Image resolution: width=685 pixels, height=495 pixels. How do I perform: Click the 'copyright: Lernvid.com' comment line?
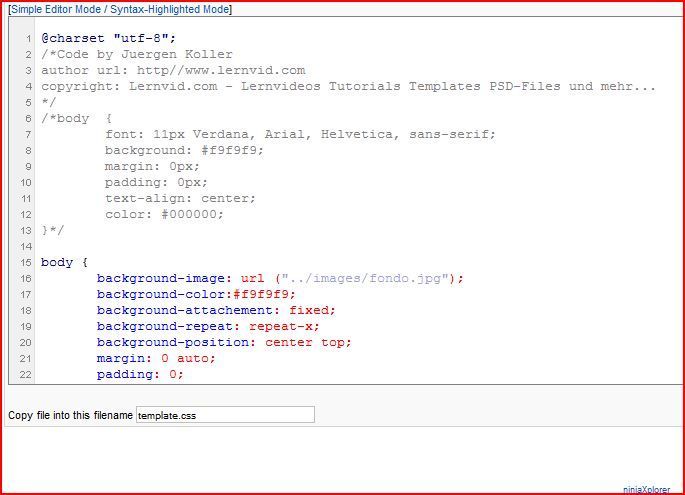(348, 87)
